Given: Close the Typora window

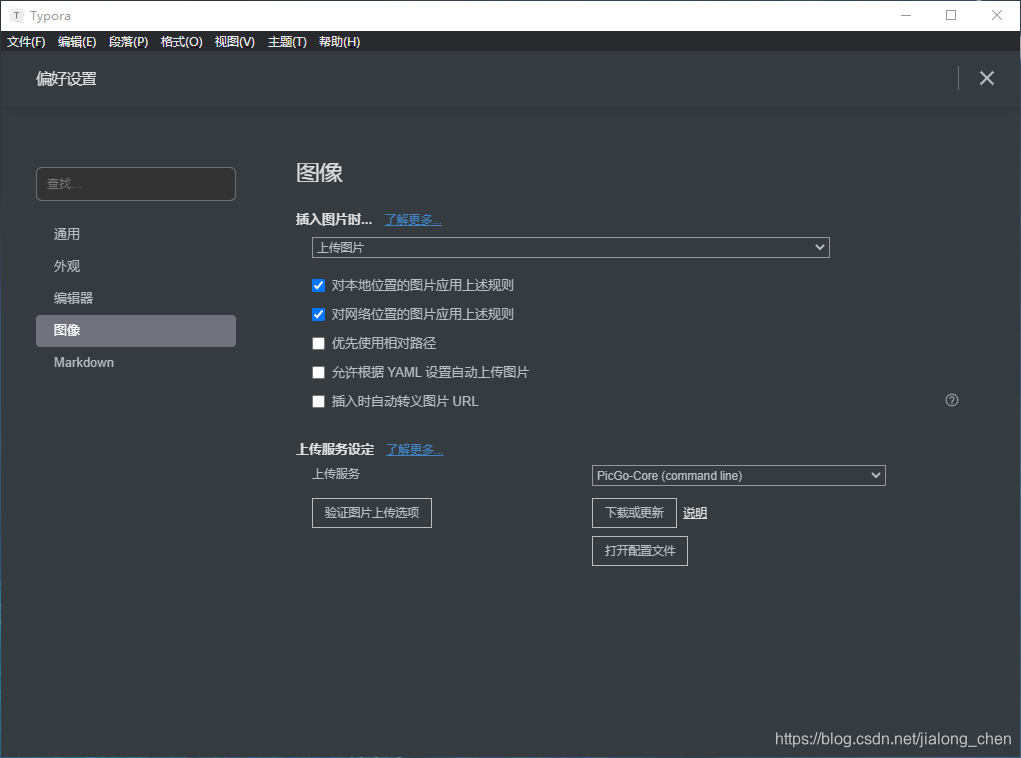Looking at the screenshot, I should (997, 15).
